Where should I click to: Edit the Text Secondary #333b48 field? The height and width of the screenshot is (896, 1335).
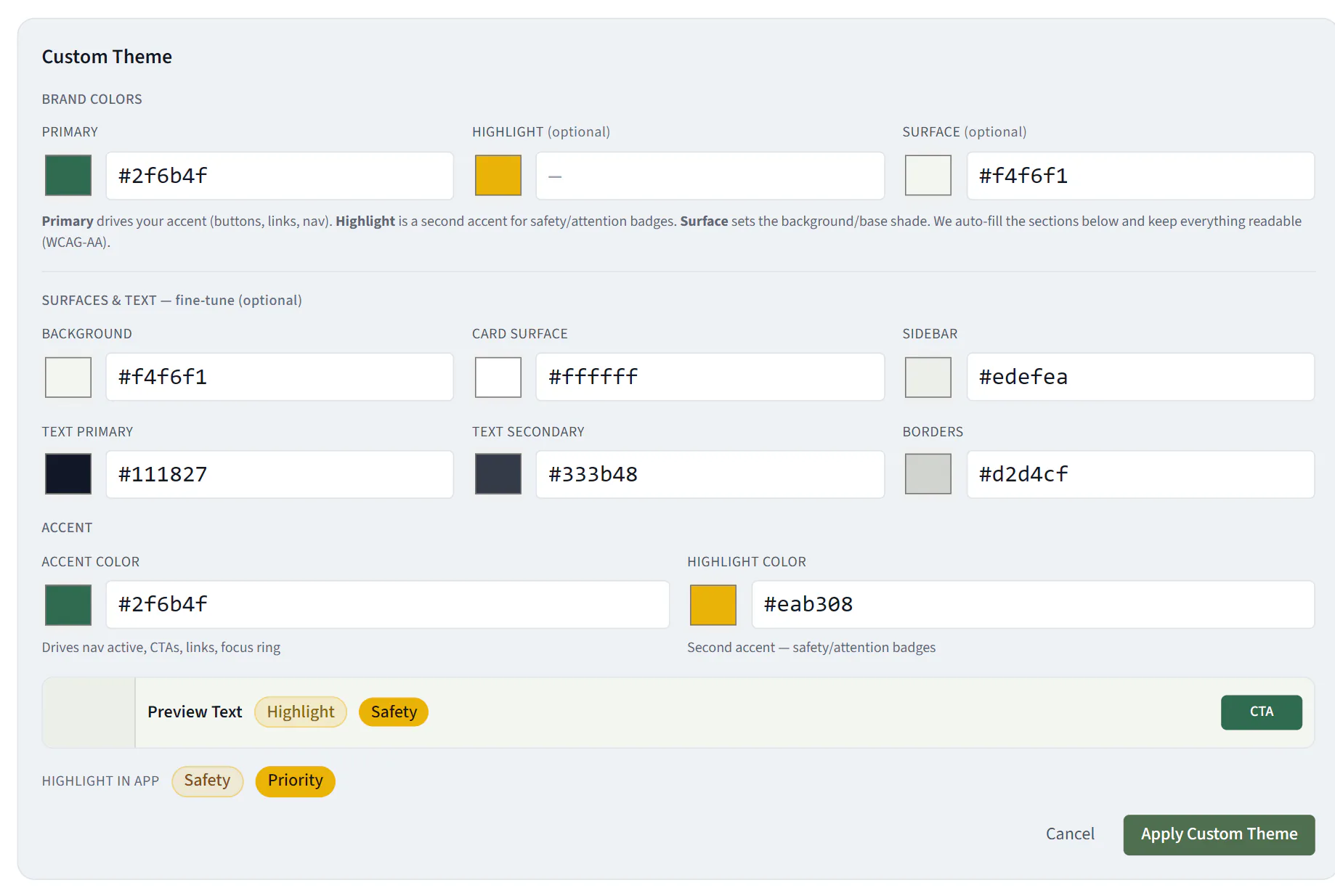710,474
